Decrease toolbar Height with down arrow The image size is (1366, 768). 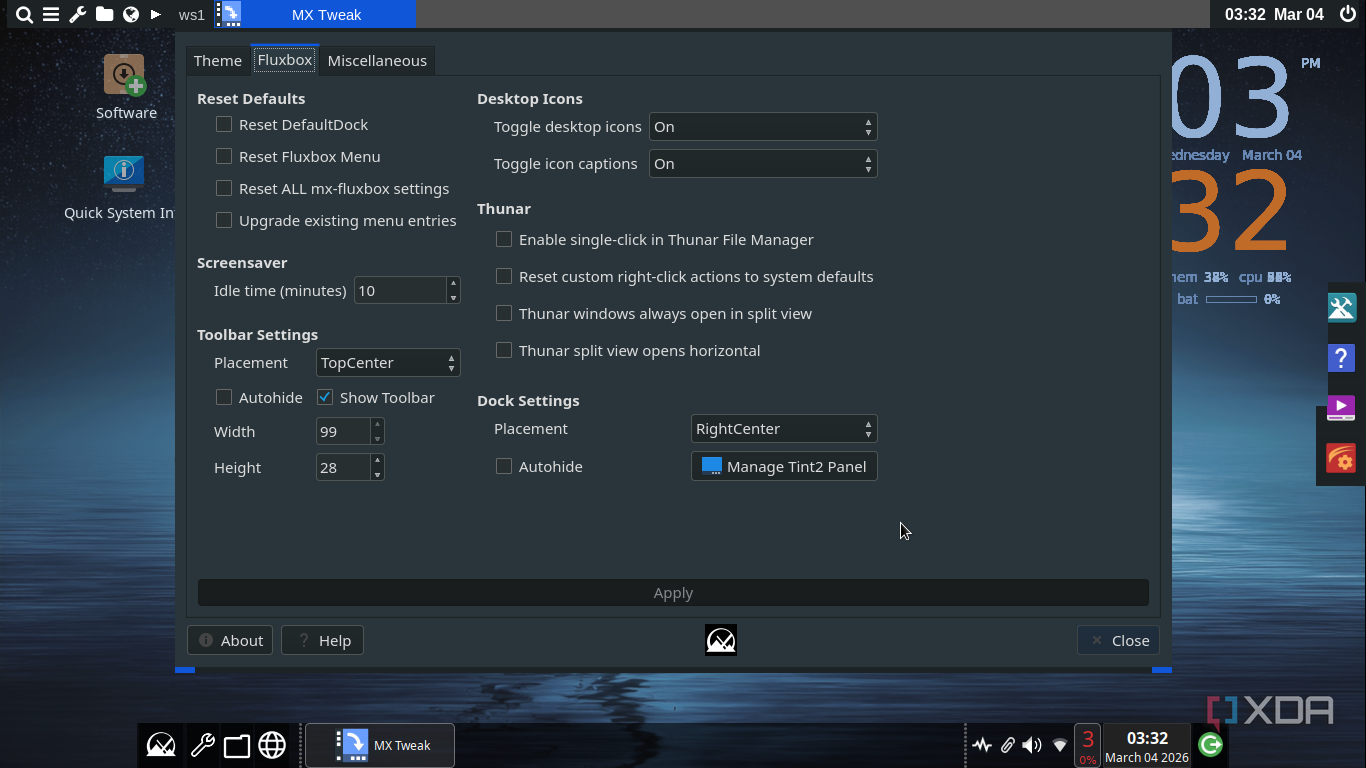tap(377, 474)
